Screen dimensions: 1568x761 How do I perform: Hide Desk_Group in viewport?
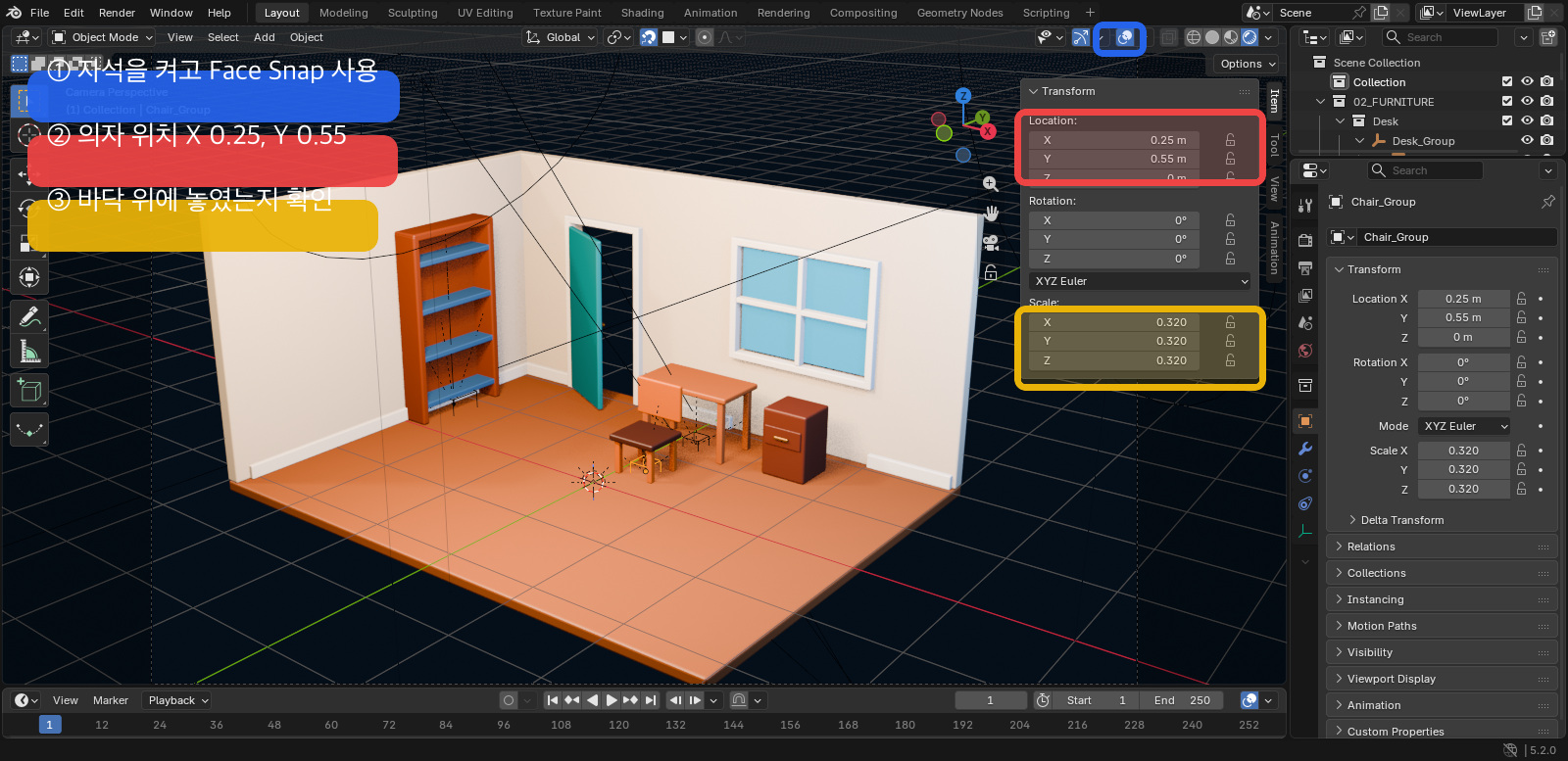tap(1527, 140)
